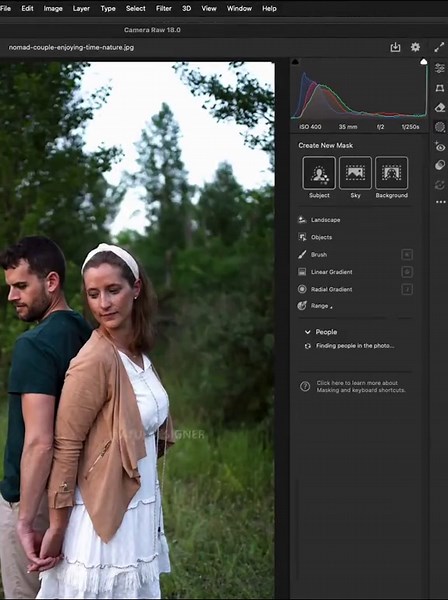Click the Create New Mask heading
Image resolution: width=448 pixels, height=600 pixels.
(325, 145)
